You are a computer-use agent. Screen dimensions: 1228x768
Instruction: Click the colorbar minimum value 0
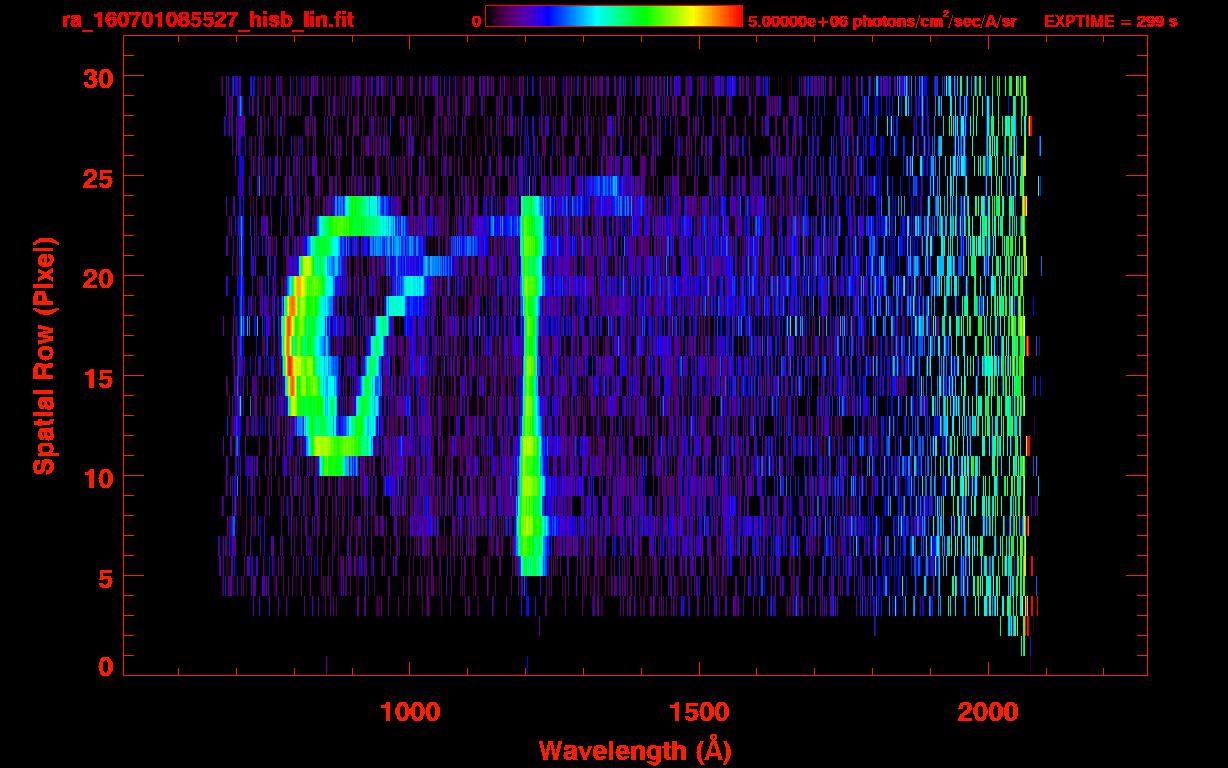click(x=476, y=21)
